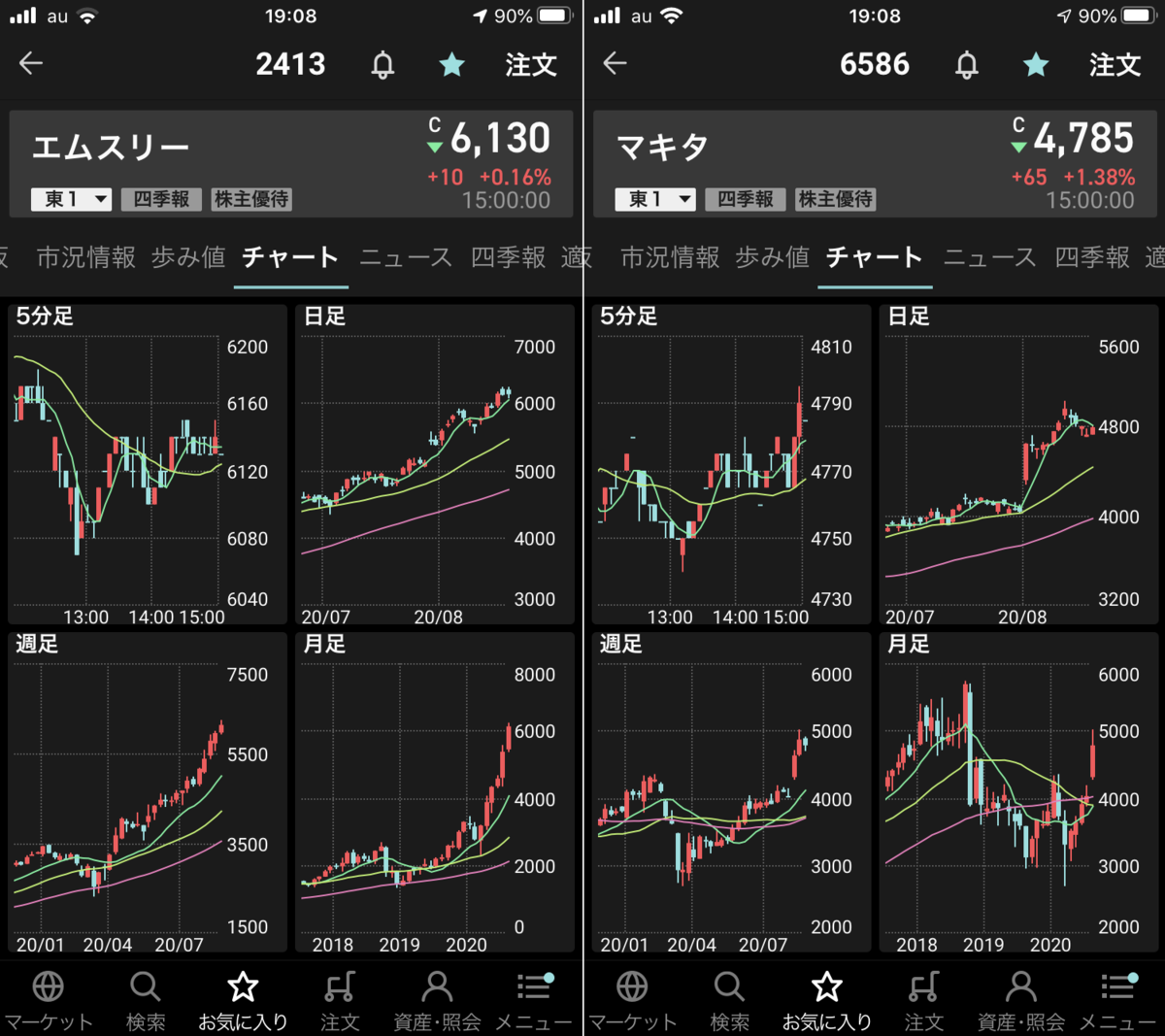Open the 5分足 chart for エムスリー
The width and height of the screenshot is (1165, 1036).
pyautogui.click(x=148, y=464)
